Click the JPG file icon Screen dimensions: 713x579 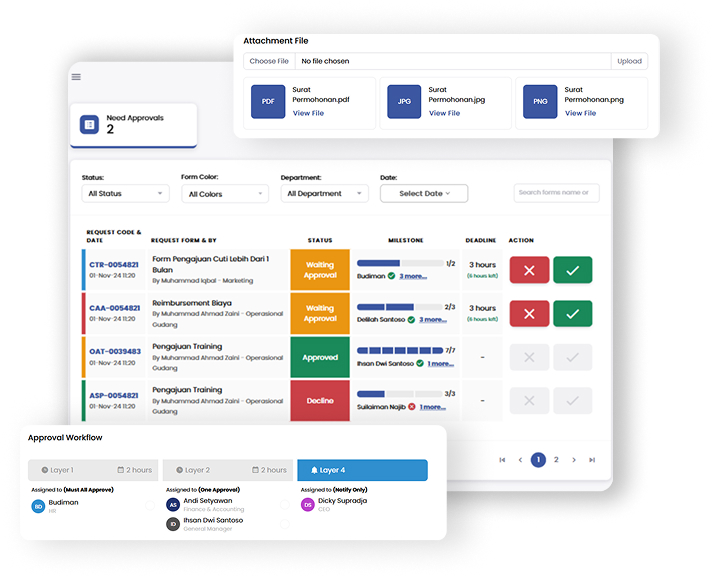click(404, 101)
